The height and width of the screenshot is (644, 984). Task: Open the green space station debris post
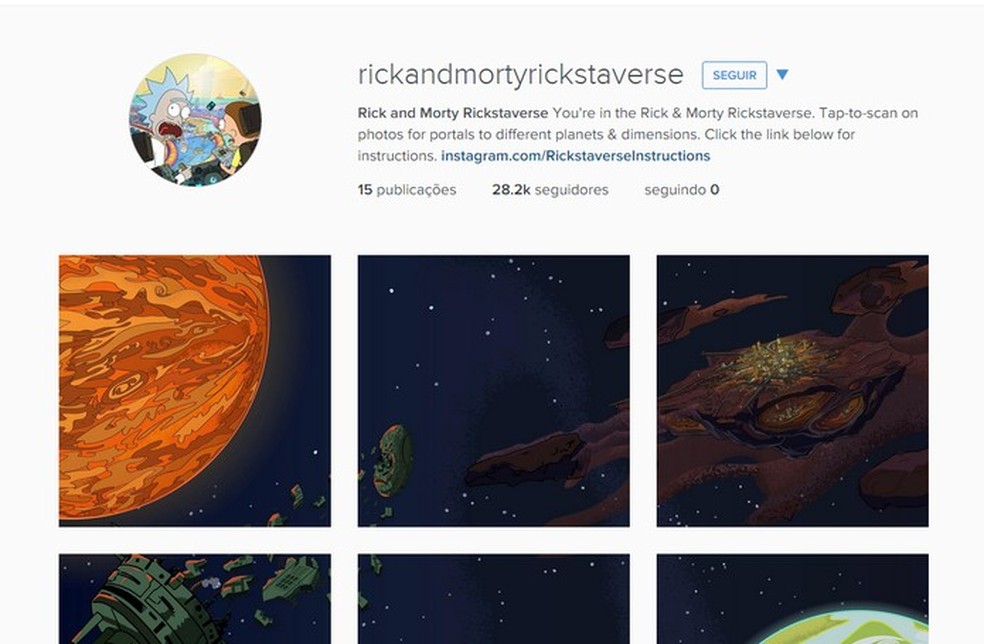pyautogui.click(x=195, y=599)
